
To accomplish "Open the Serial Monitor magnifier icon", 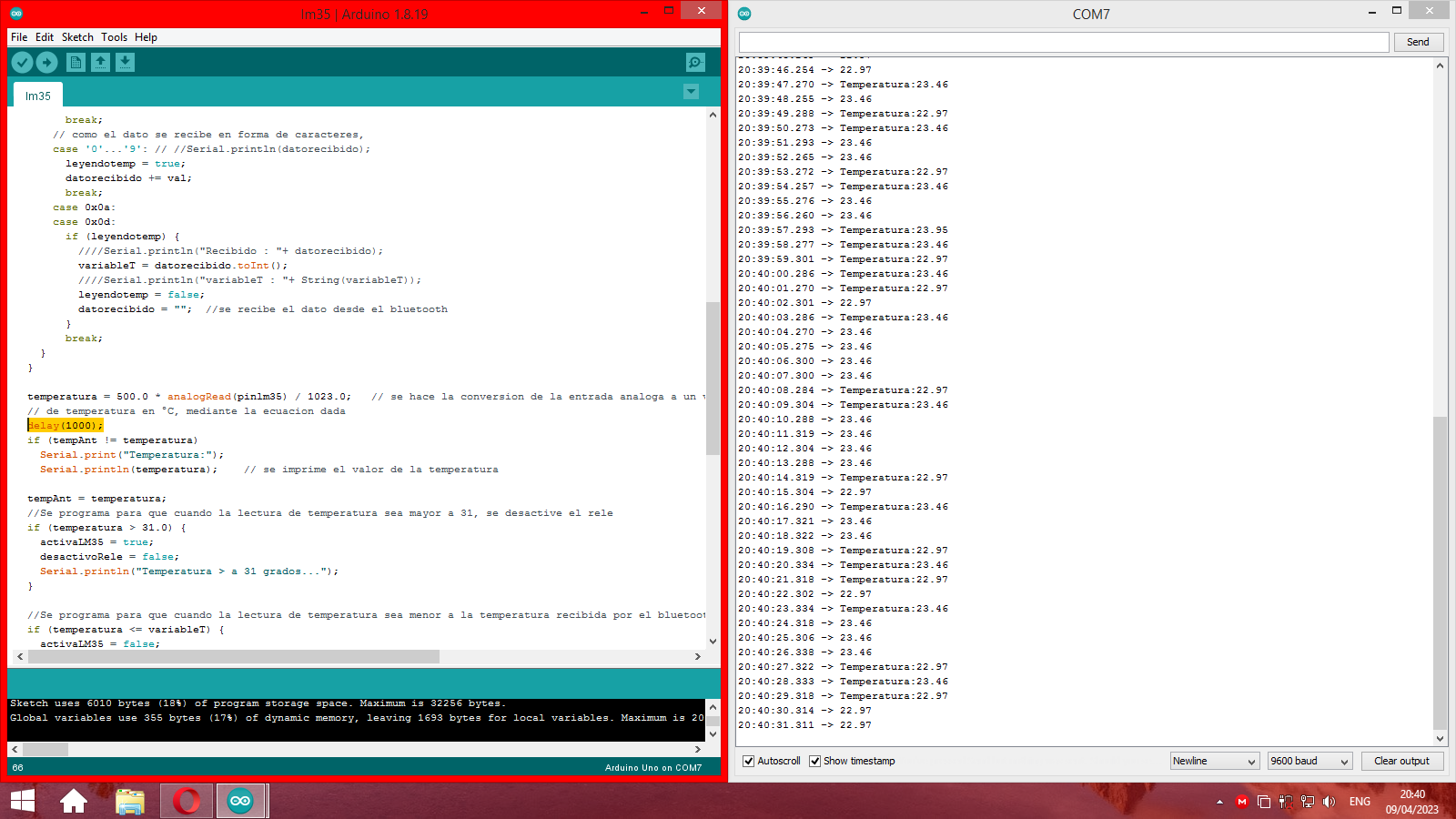I will pyautogui.click(x=694, y=62).
